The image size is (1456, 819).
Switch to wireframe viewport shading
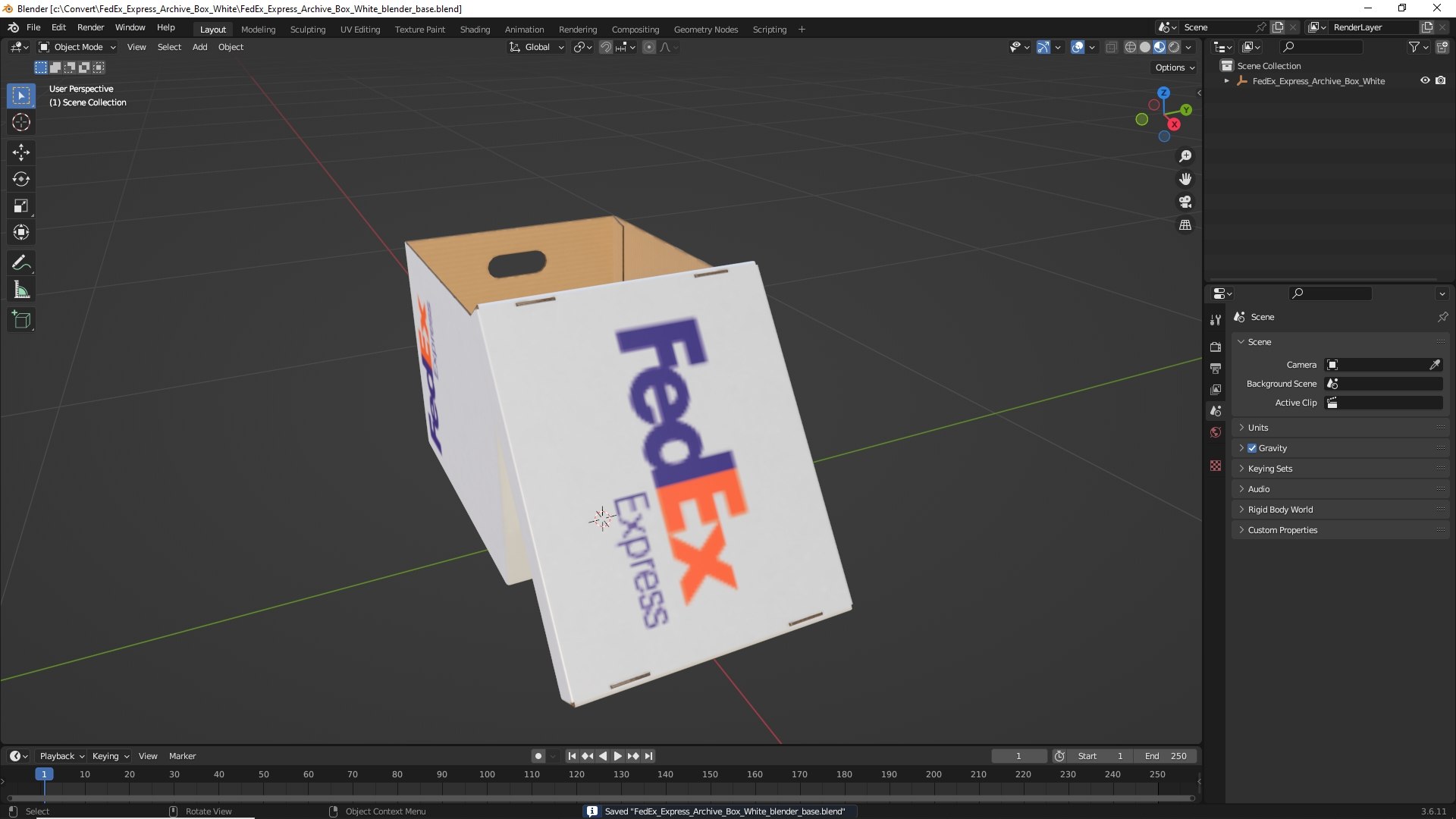(1131, 47)
